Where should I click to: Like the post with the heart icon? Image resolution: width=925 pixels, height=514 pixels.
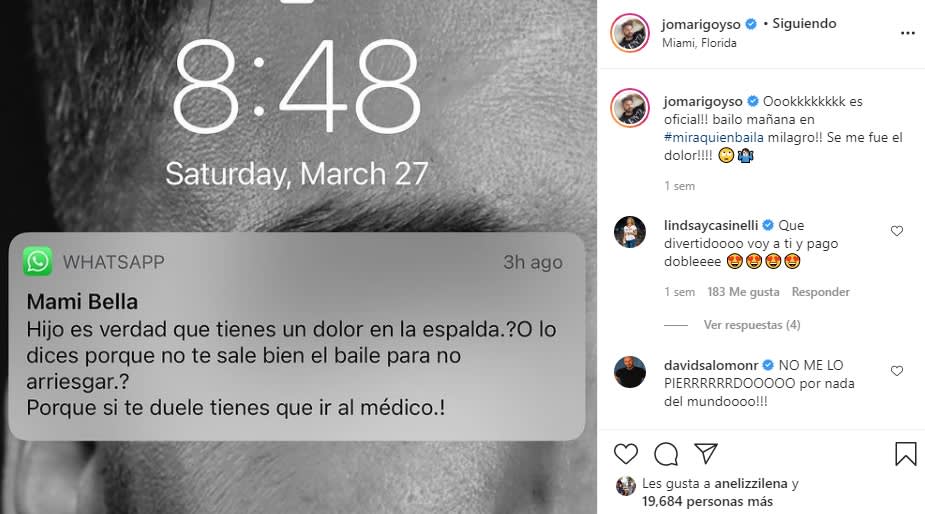[x=626, y=454]
